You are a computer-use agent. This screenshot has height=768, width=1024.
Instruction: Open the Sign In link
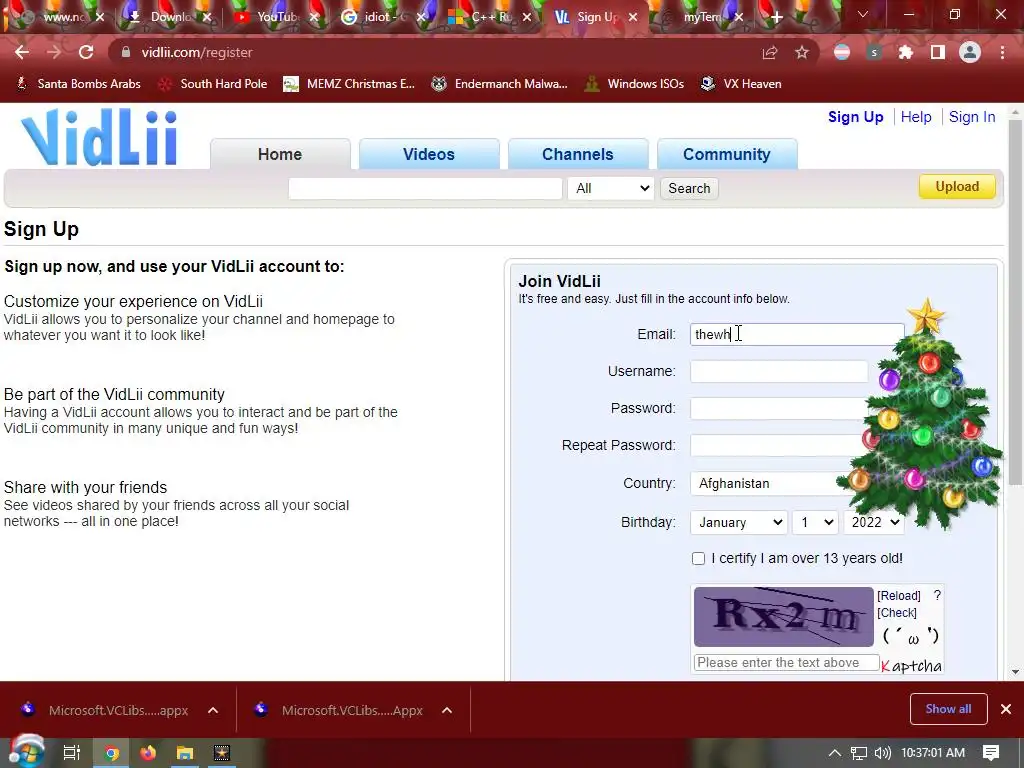(x=972, y=117)
